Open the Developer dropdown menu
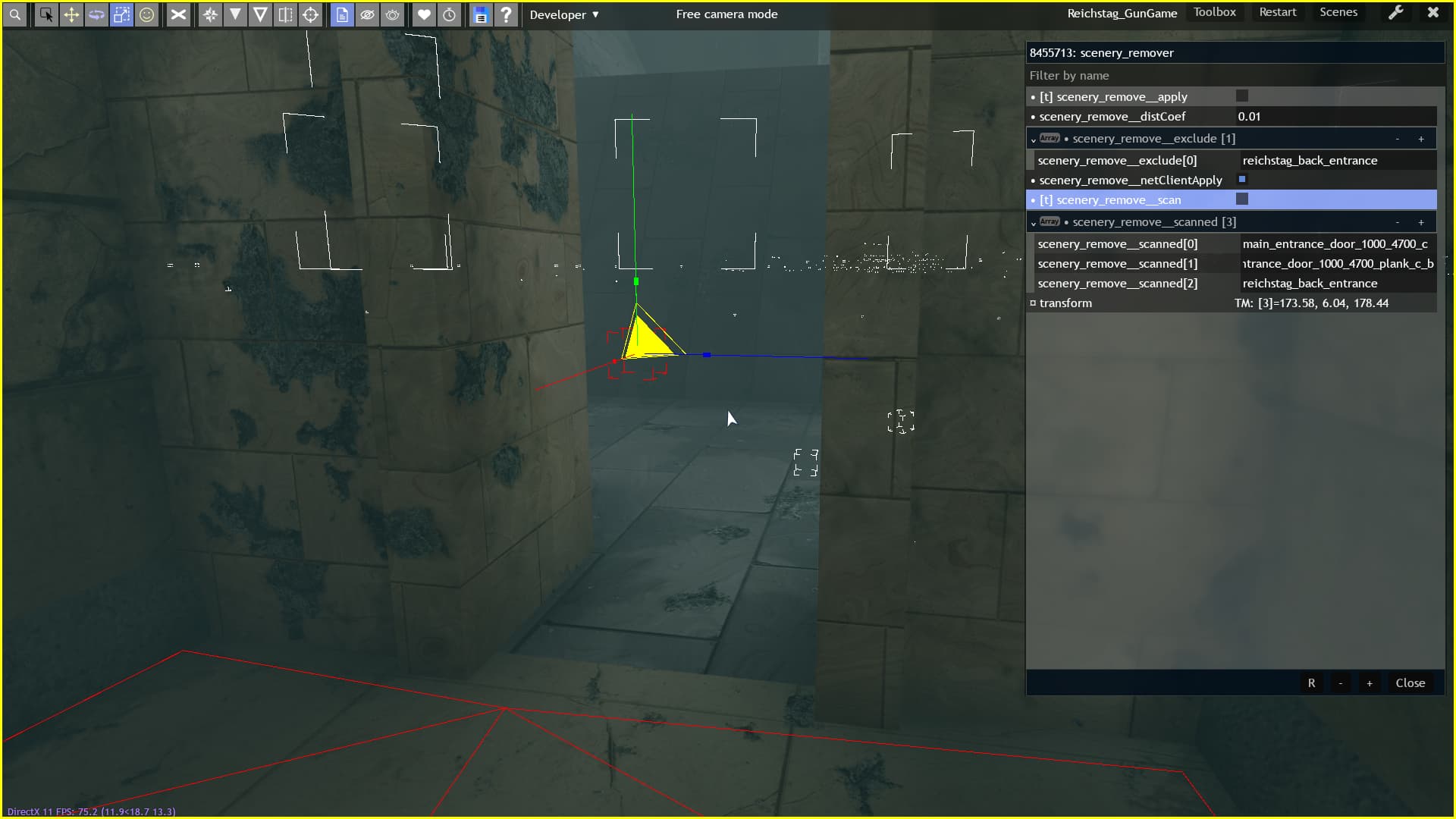This screenshot has width=1456, height=819. pos(564,14)
